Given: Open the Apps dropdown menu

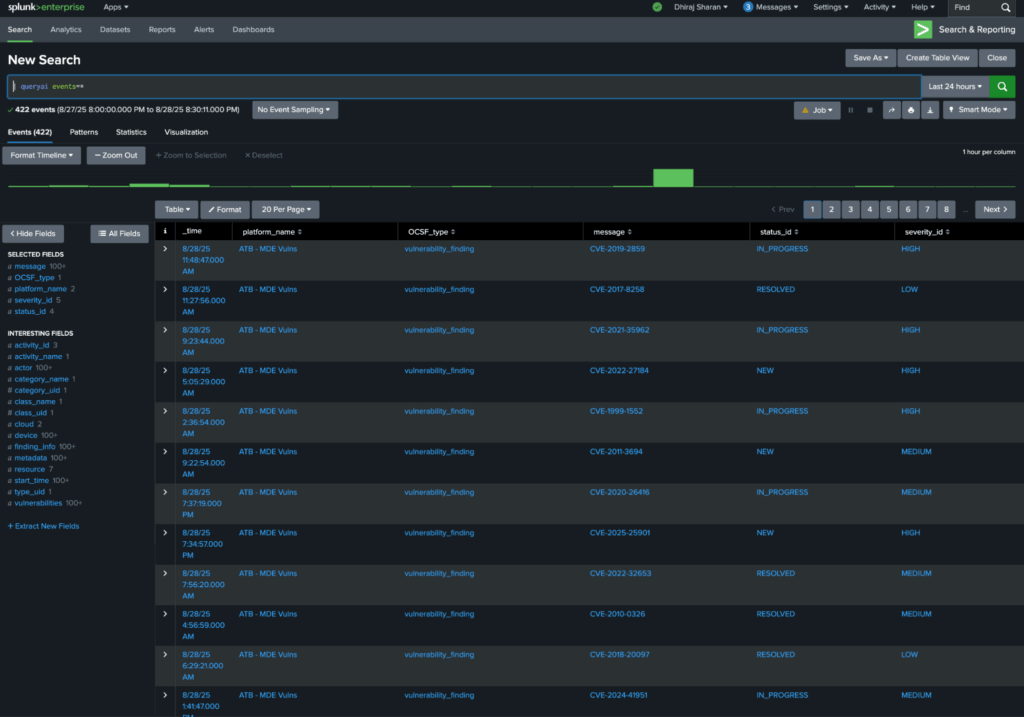Looking at the screenshot, I should click(x=116, y=7).
